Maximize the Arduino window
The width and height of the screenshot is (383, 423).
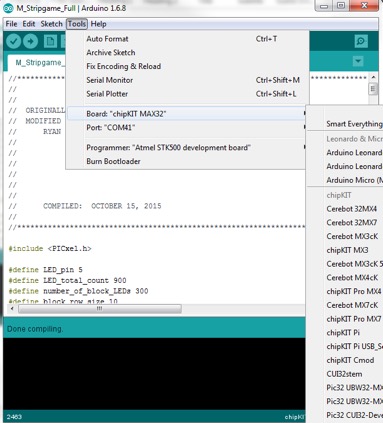[x=341, y=6]
